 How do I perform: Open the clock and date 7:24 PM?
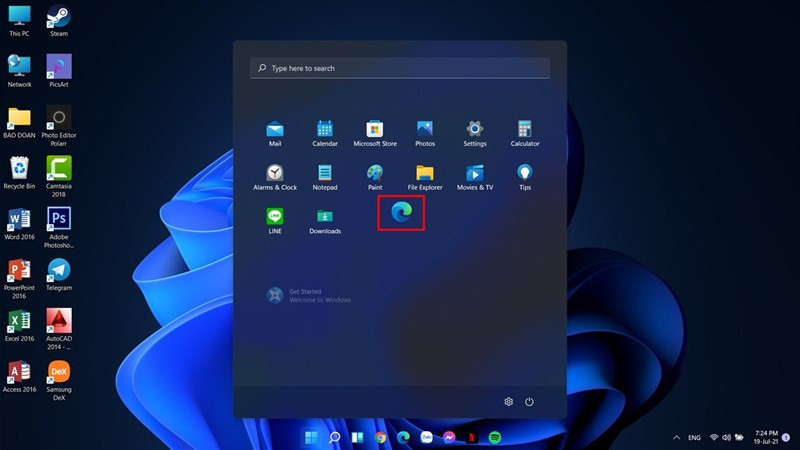(x=766, y=437)
